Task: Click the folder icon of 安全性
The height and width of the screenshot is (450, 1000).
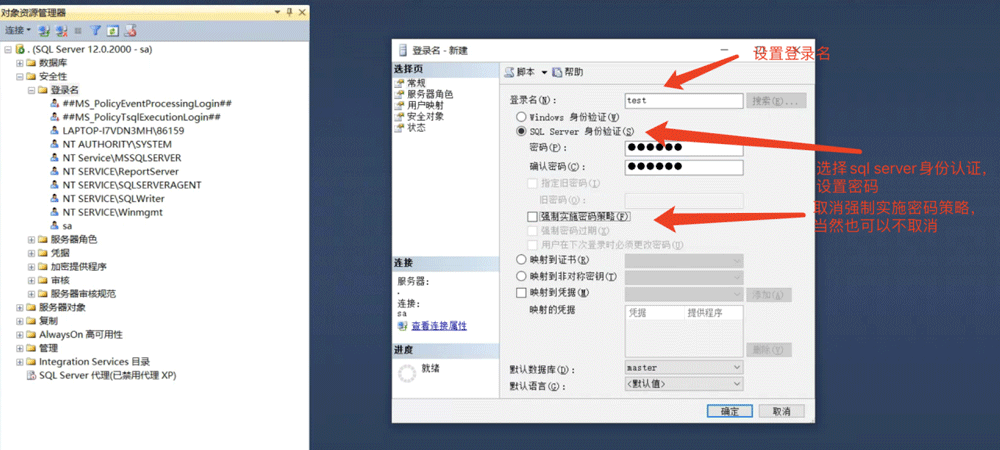Action: pos(31,76)
